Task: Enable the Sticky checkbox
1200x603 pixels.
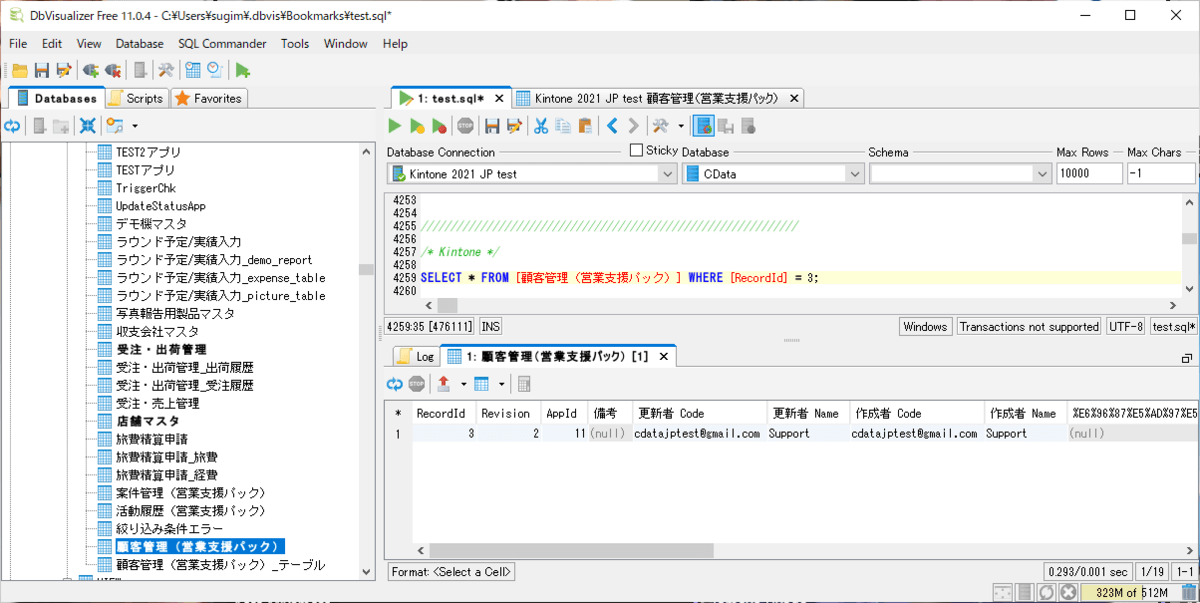Action: [637, 150]
